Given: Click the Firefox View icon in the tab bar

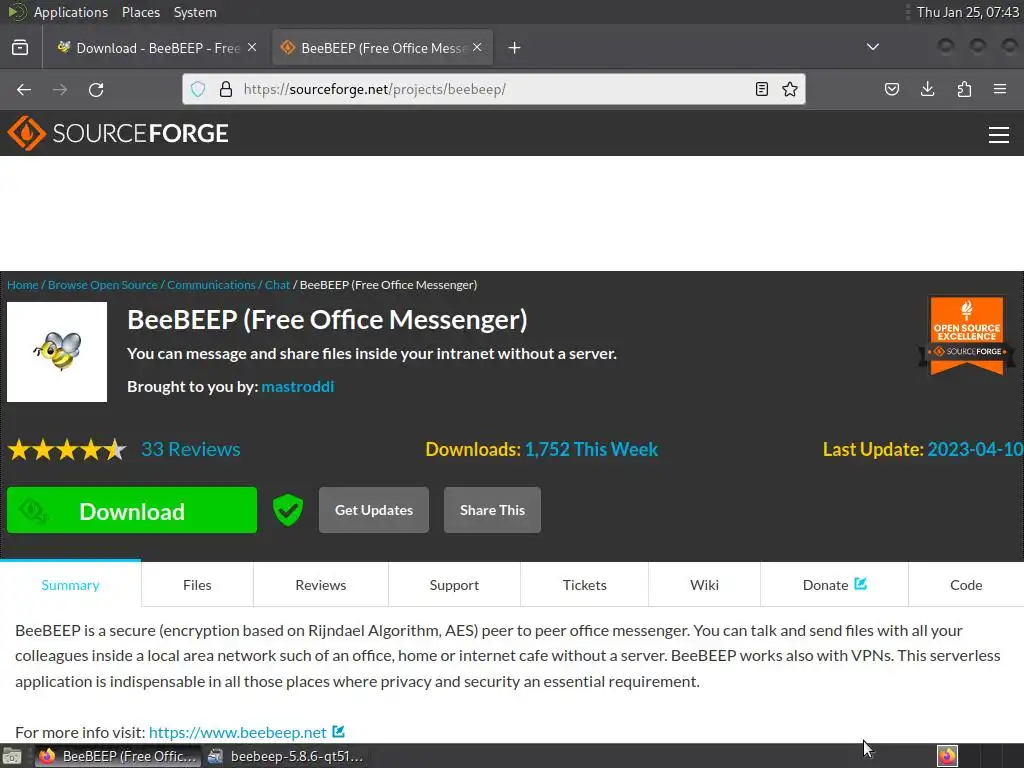Looking at the screenshot, I should pyautogui.click(x=20, y=48).
